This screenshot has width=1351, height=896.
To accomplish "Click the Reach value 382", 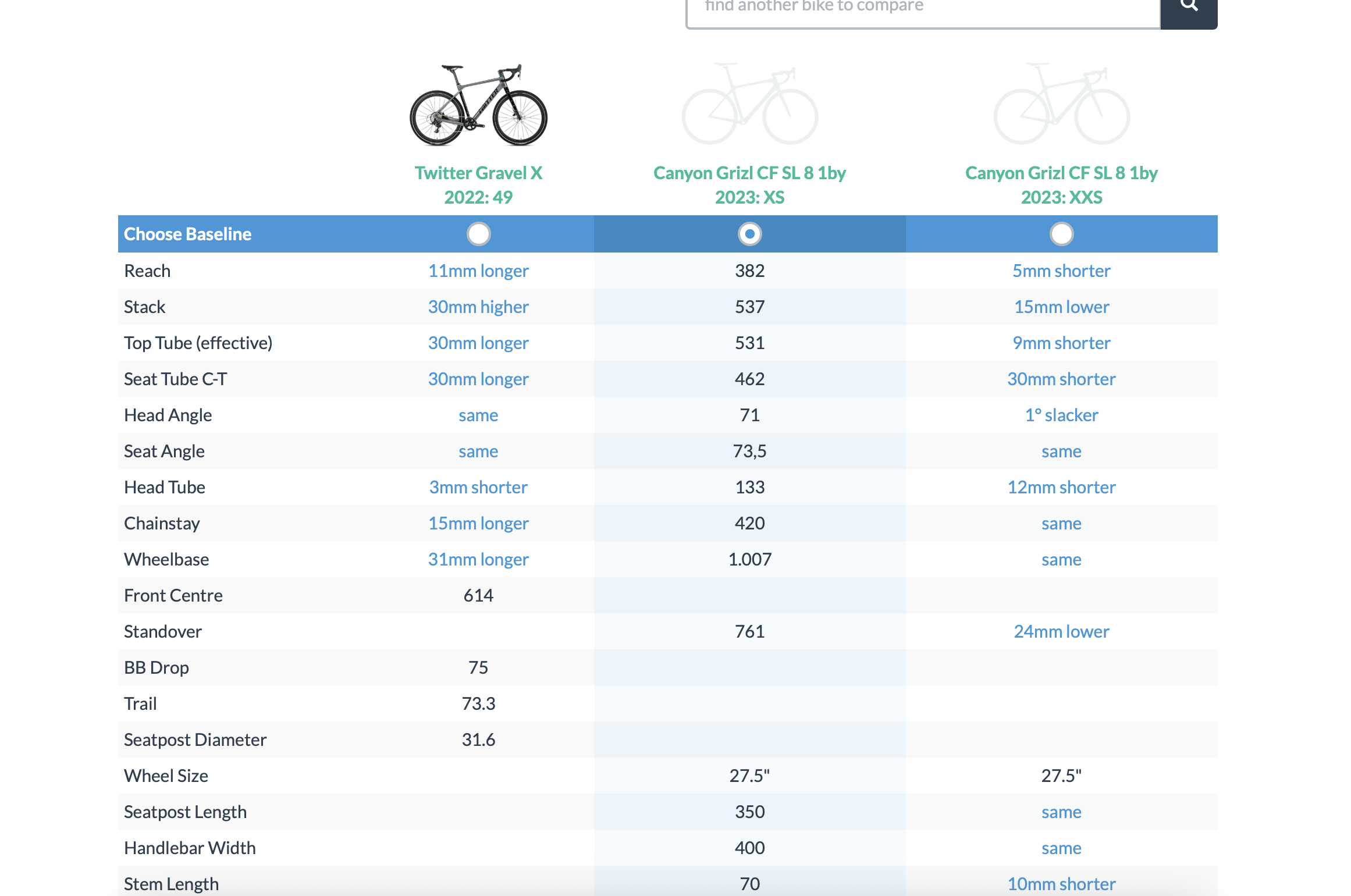I will (x=750, y=271).
